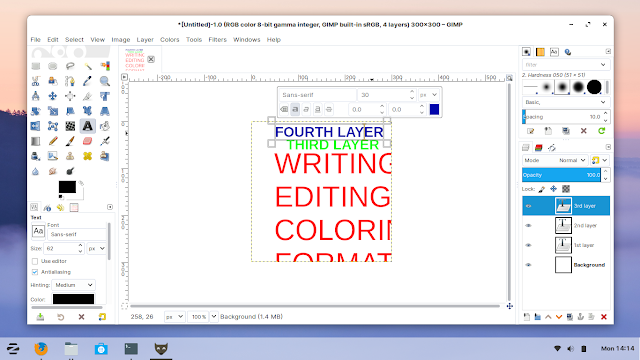Click the refresh brushes green arrow
This screenshot has height=360, width=640.
tap(601, 131)
